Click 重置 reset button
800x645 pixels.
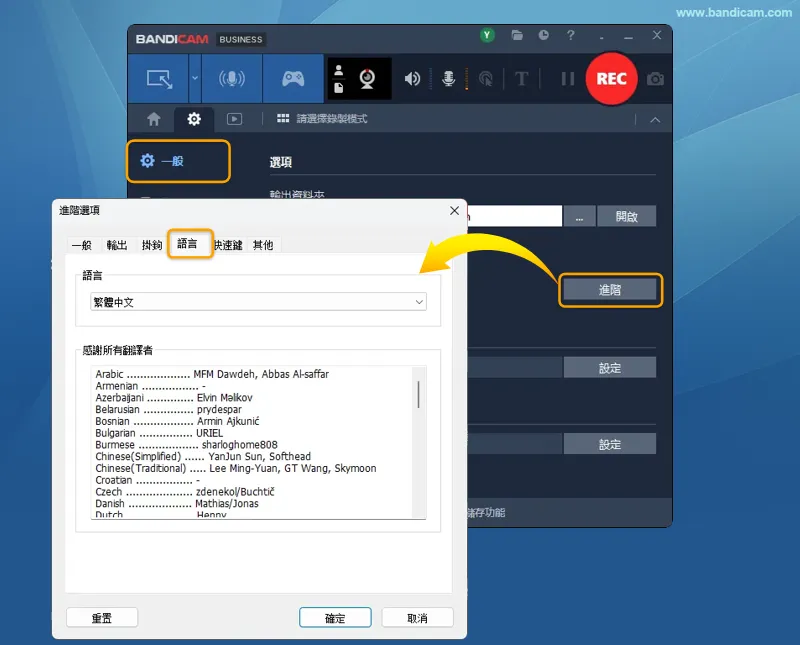tap(102, 618)
